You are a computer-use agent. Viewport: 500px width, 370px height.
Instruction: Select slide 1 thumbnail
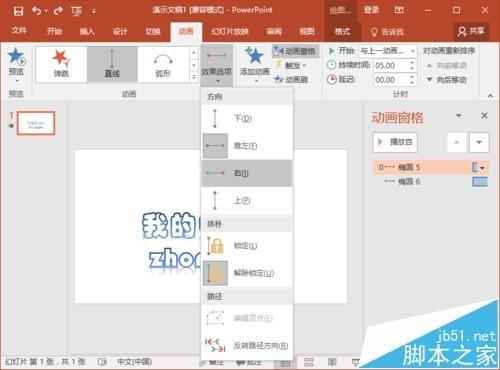point(36,123)
